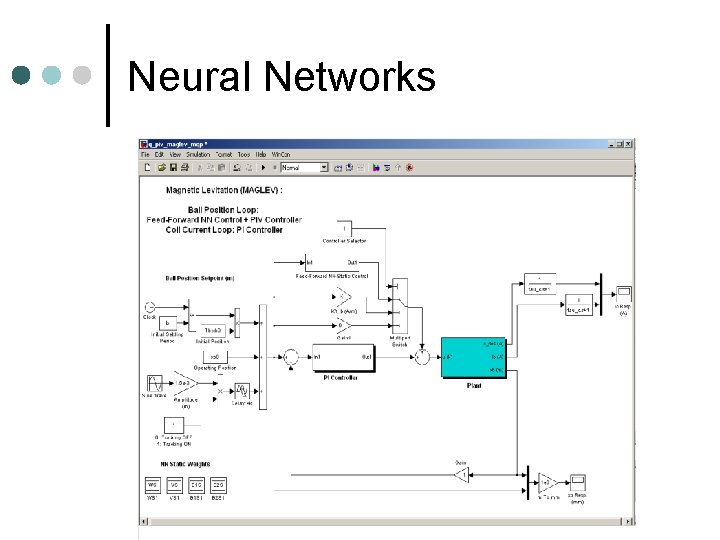Open the Simulation menu
This screenshot has width=720, height=540.
pos(198,155)
